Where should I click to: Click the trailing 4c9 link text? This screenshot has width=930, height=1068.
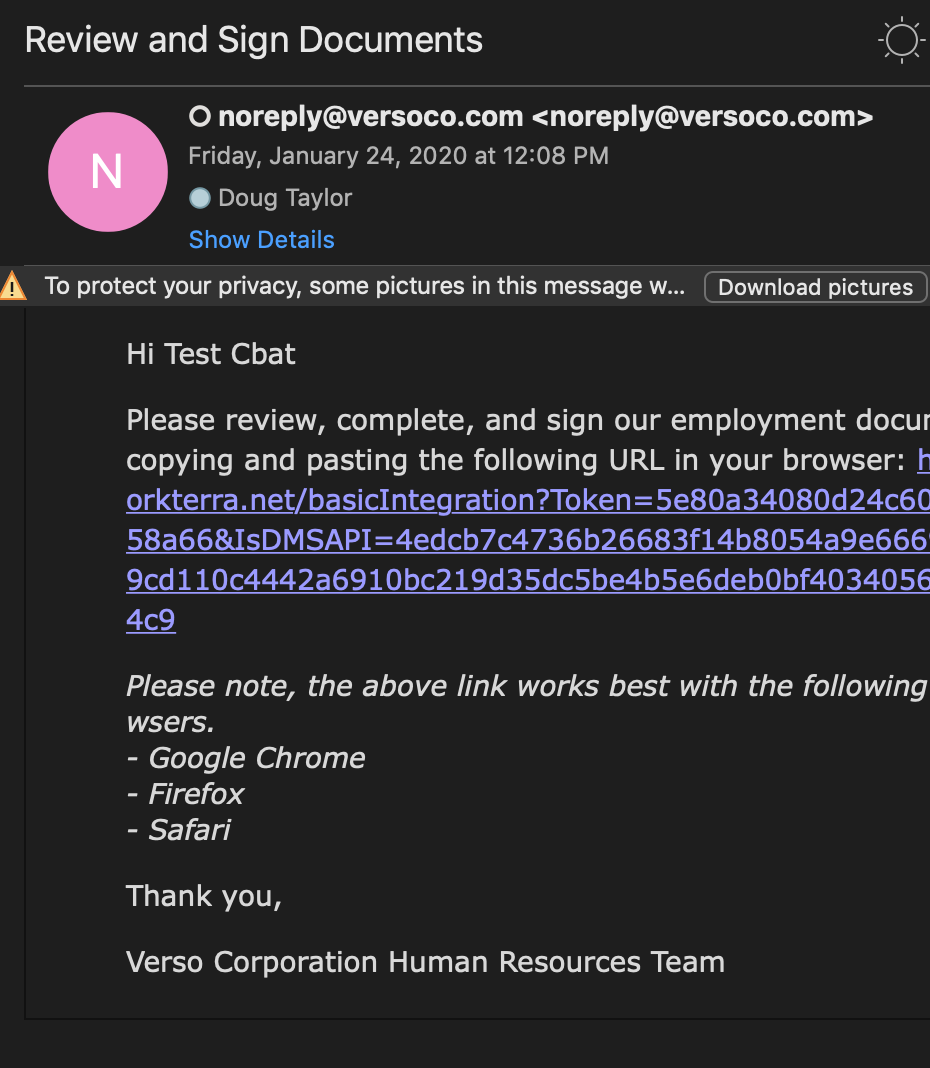[x=151, y=620]
